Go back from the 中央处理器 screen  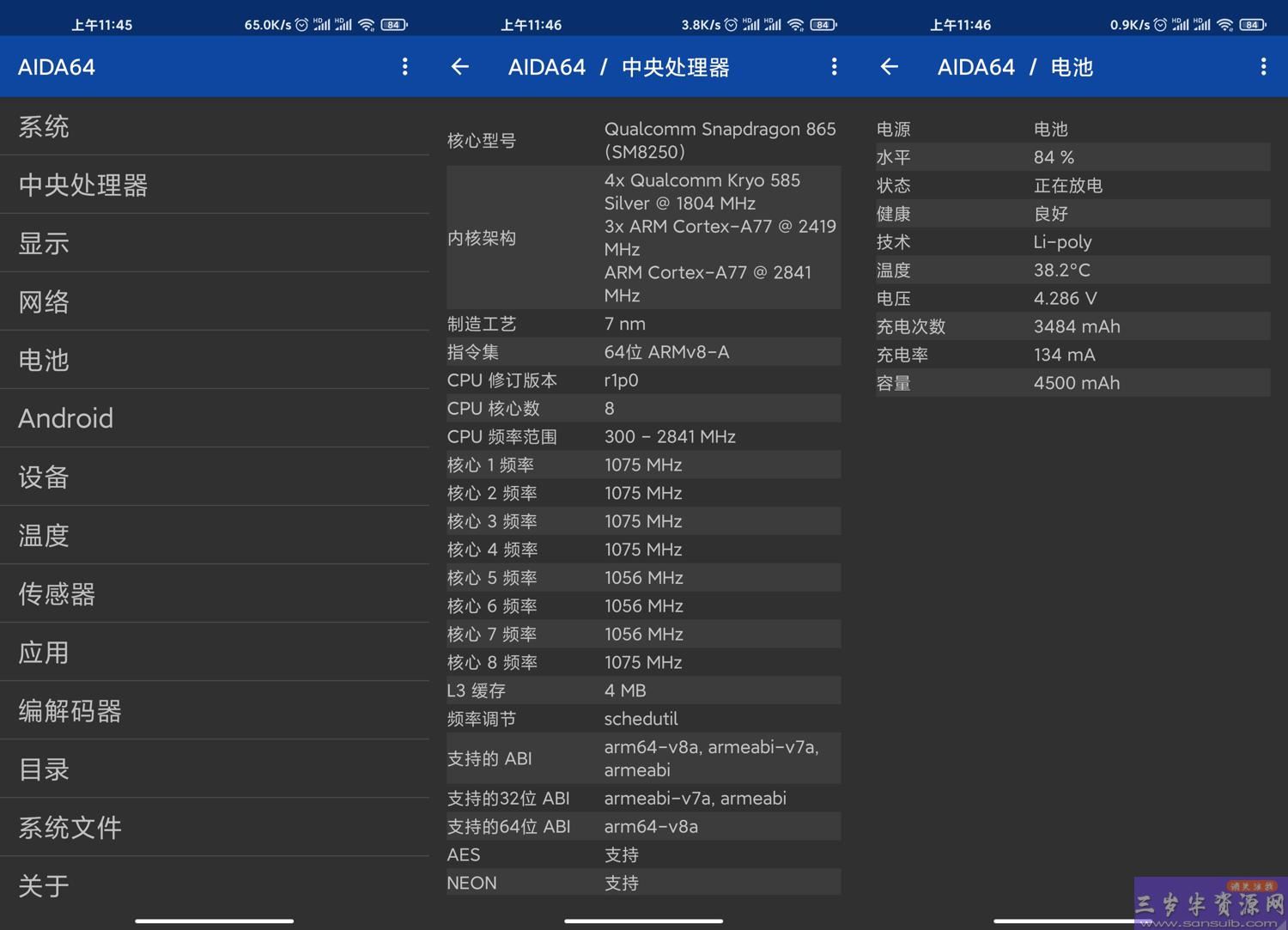[x=460, y=67]
